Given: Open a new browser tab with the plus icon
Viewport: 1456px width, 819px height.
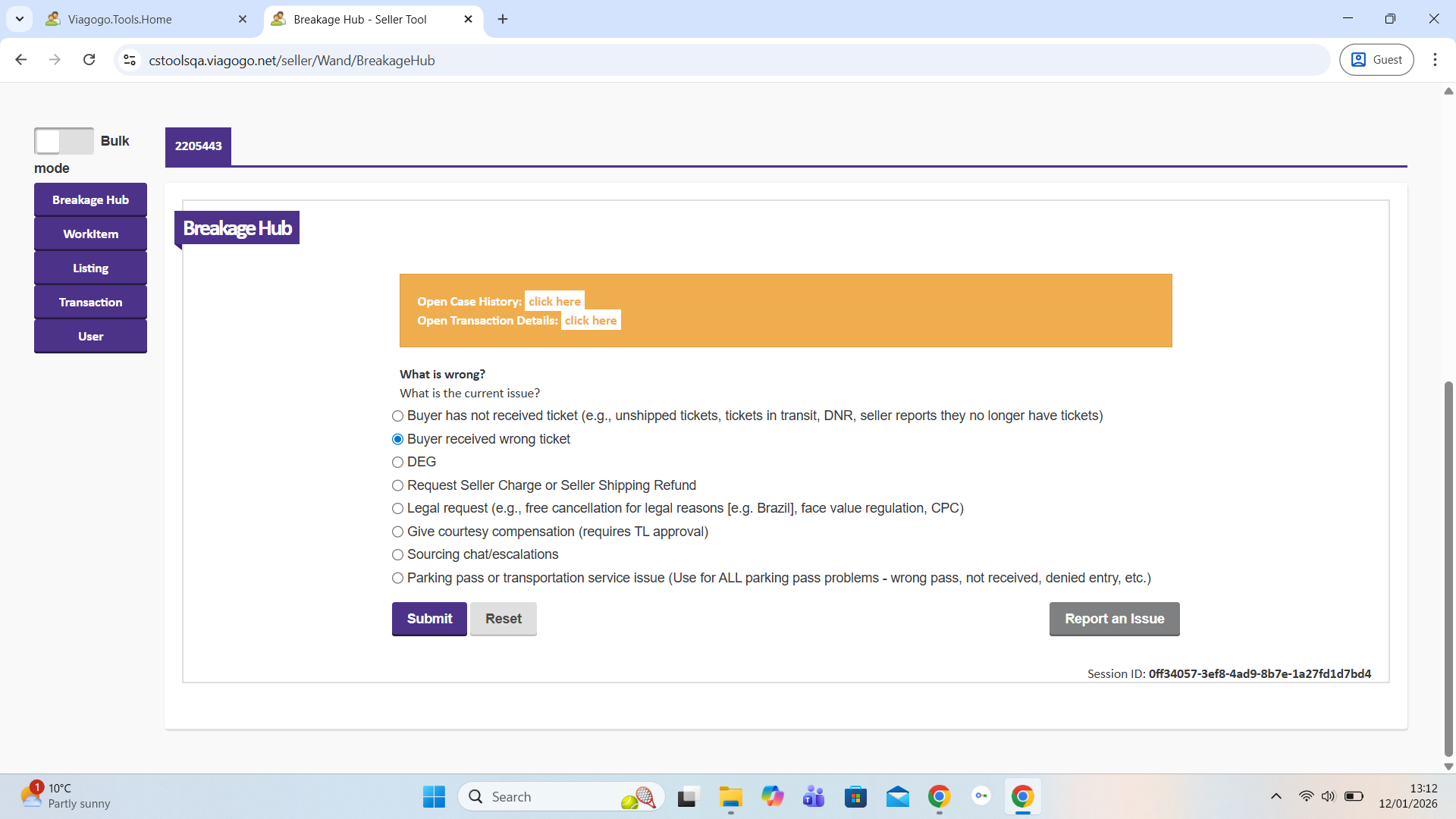Looking at the screenshot, I should pos(503,19).
